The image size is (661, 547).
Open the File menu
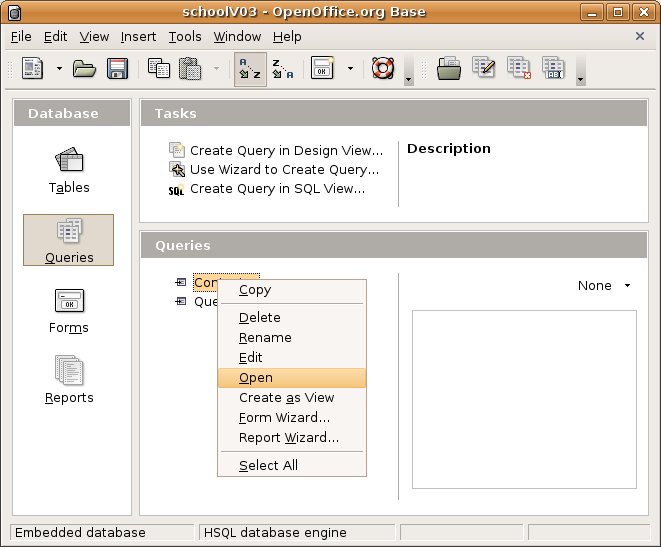[21, 37]
